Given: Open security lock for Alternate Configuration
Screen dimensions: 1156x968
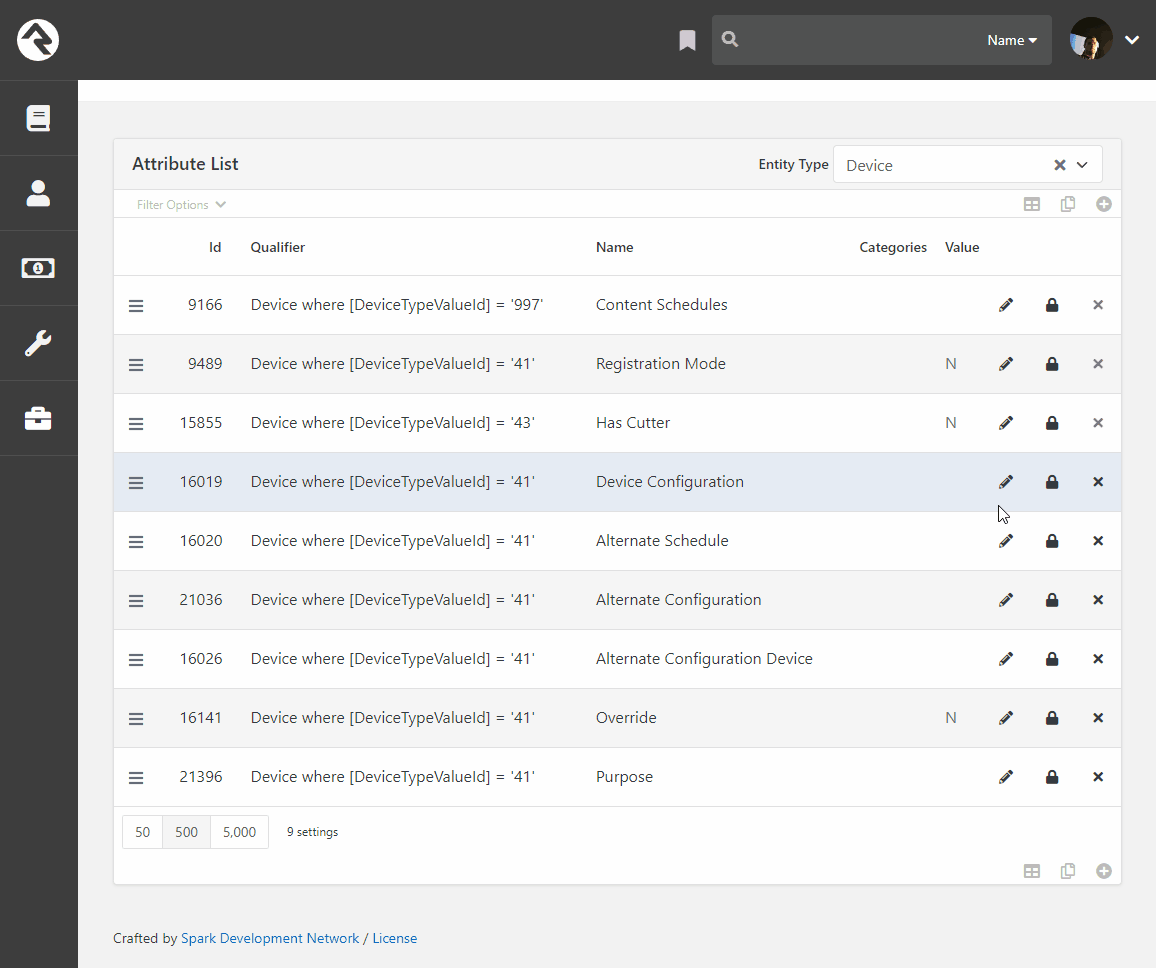Looking at the screenshot, I should [1052, 599].
